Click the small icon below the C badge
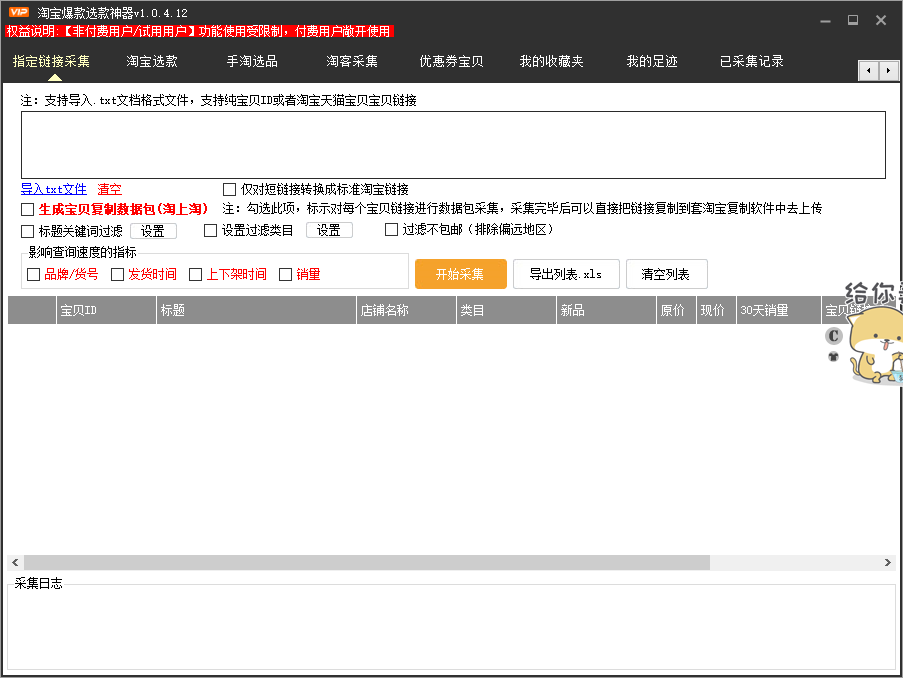This screenshot has height=678, width=903. point(833,355)
